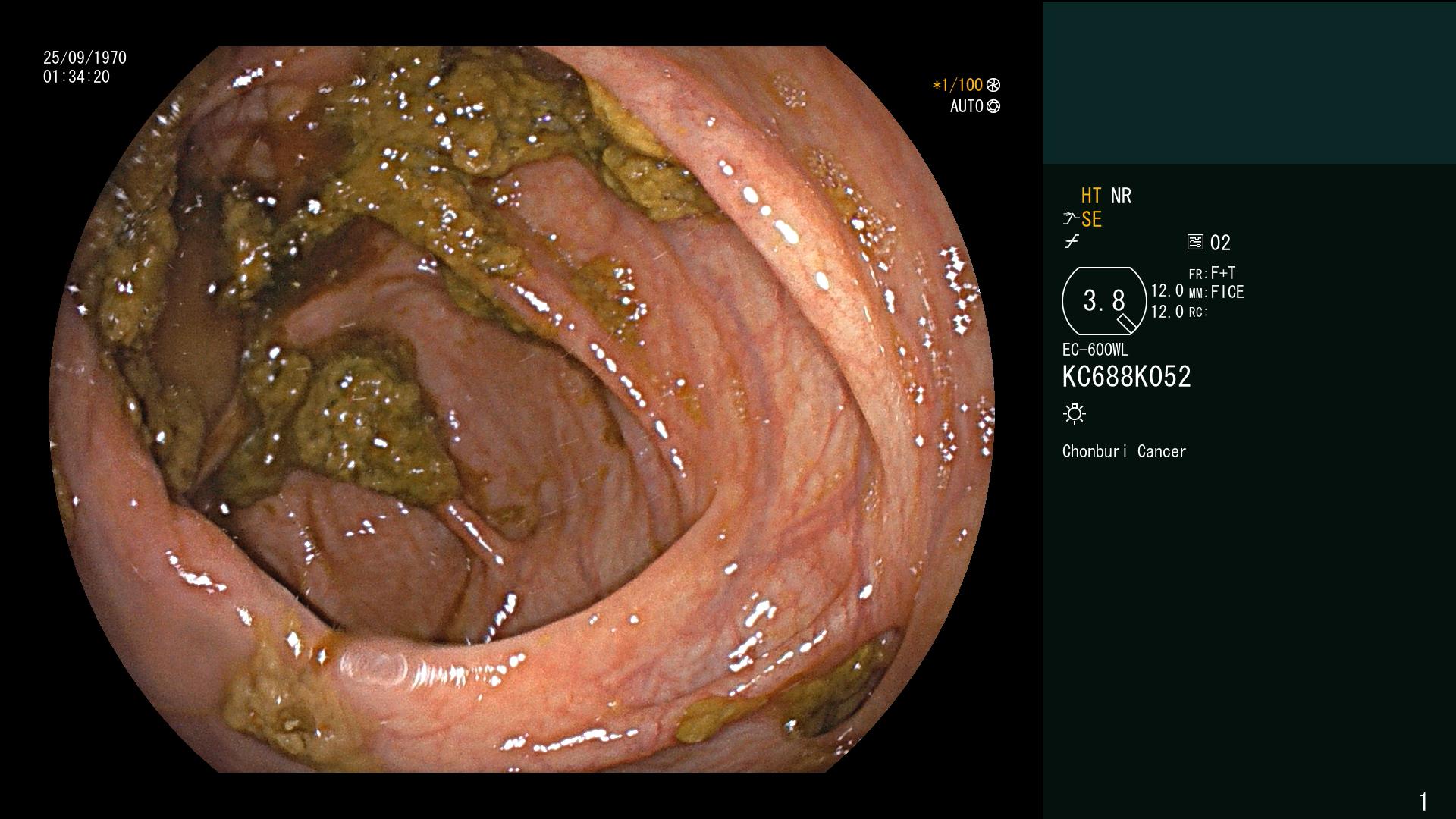
Task: Click the date 25/09/1970
Action: click(x=85, y=58)
